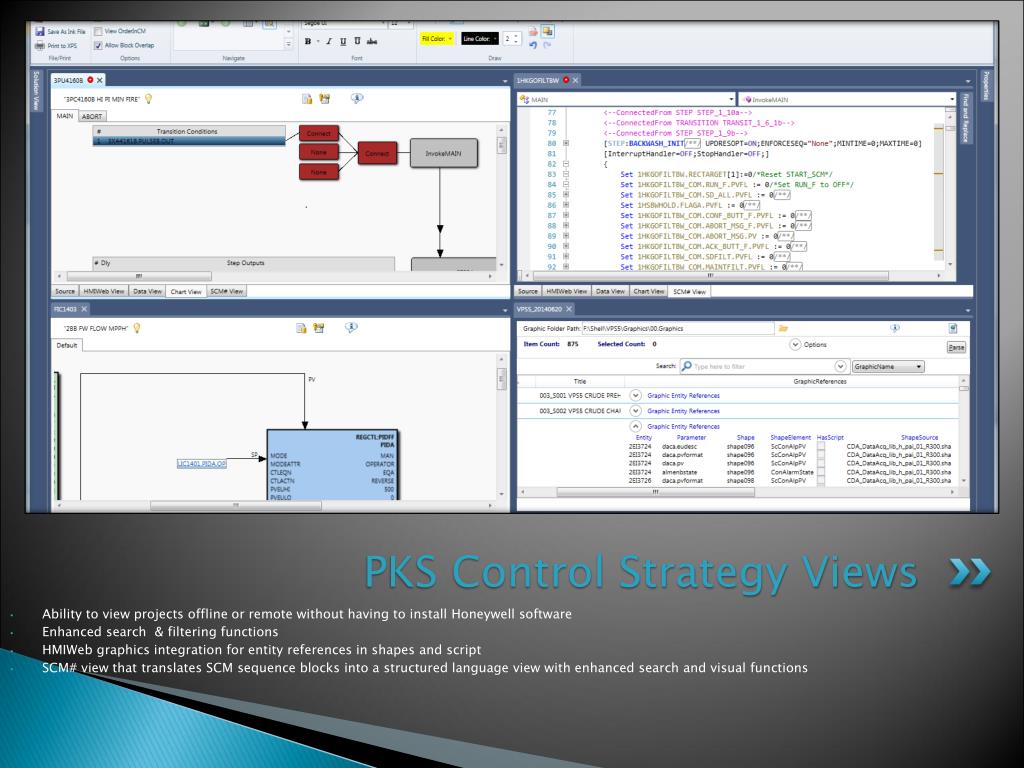Image resolution: width=1024 pixels, height=768 pixels.
Task: Apply overline formatting in the Font group
Action: (357, 41)
